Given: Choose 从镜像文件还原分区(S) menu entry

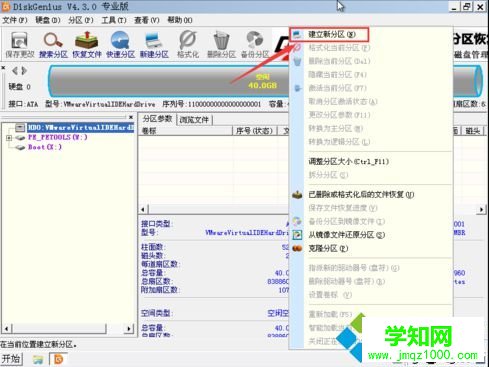Looking at the screenshot, I should [x=347, y=235].
